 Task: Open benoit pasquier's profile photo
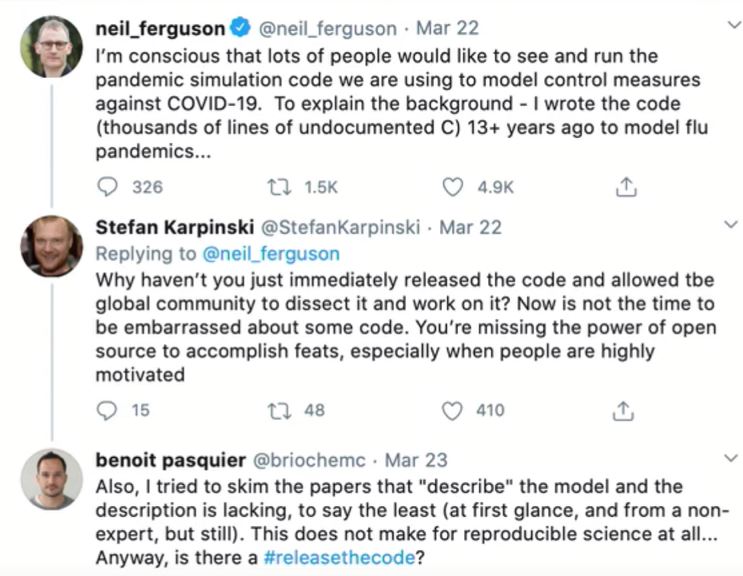coord(51,479)
